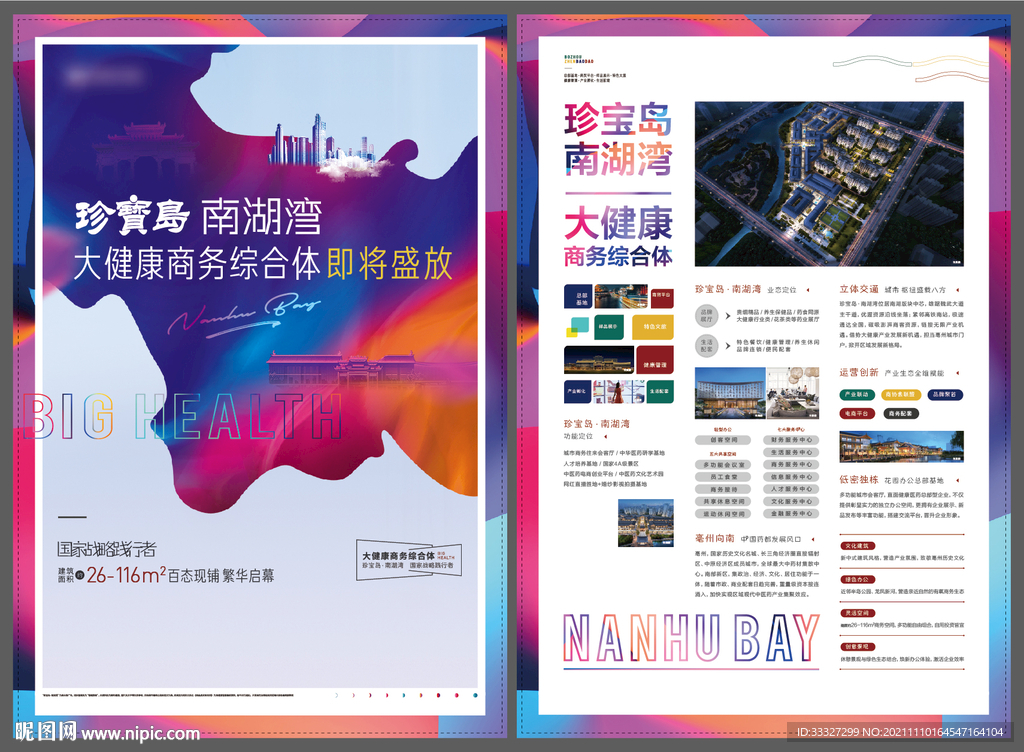This screenshot has width=1024, height=752.
Task: Click the 产业孵化 blue tile icon
Action: click(576, 390)
